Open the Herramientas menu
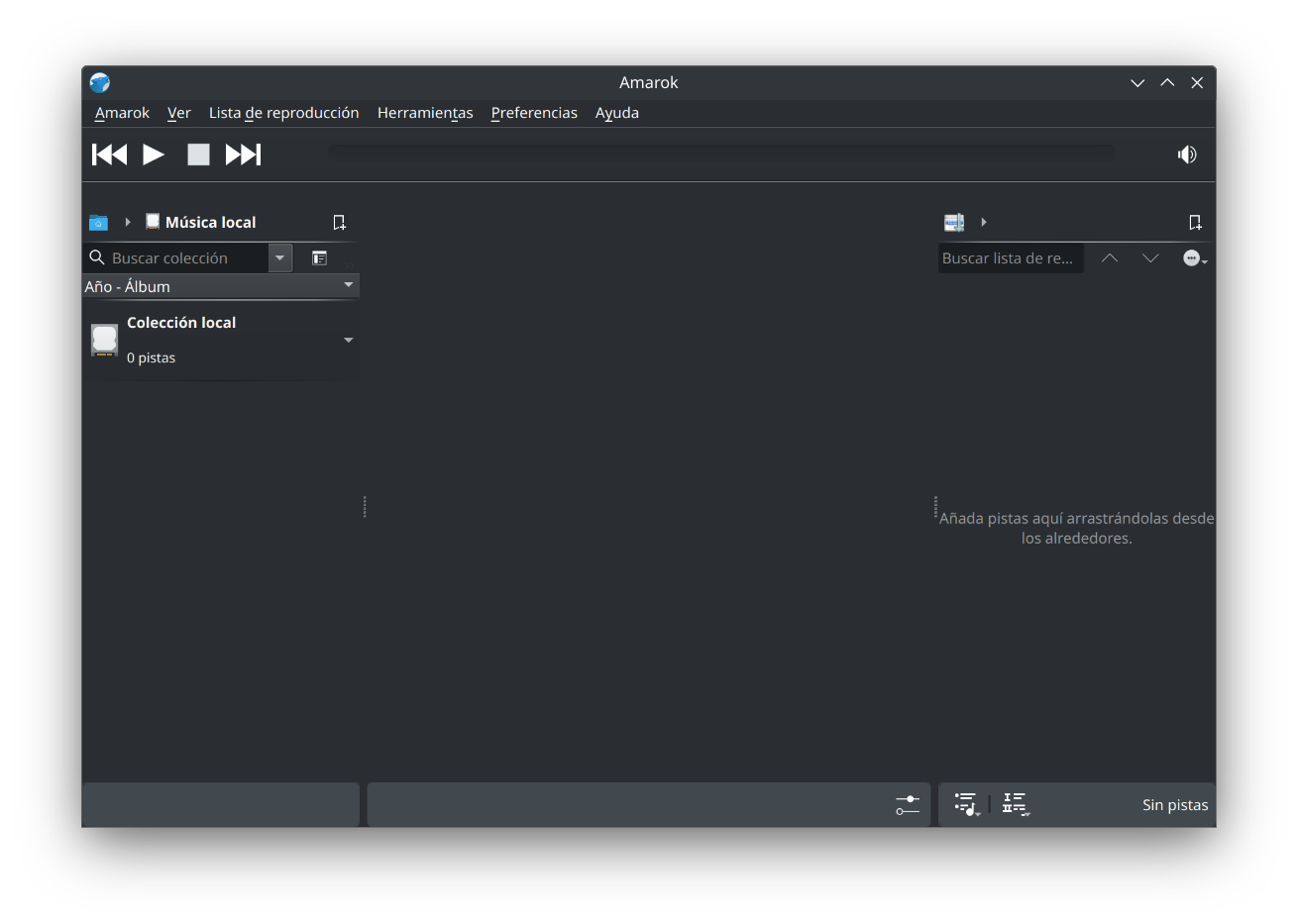 coord(425,113)
